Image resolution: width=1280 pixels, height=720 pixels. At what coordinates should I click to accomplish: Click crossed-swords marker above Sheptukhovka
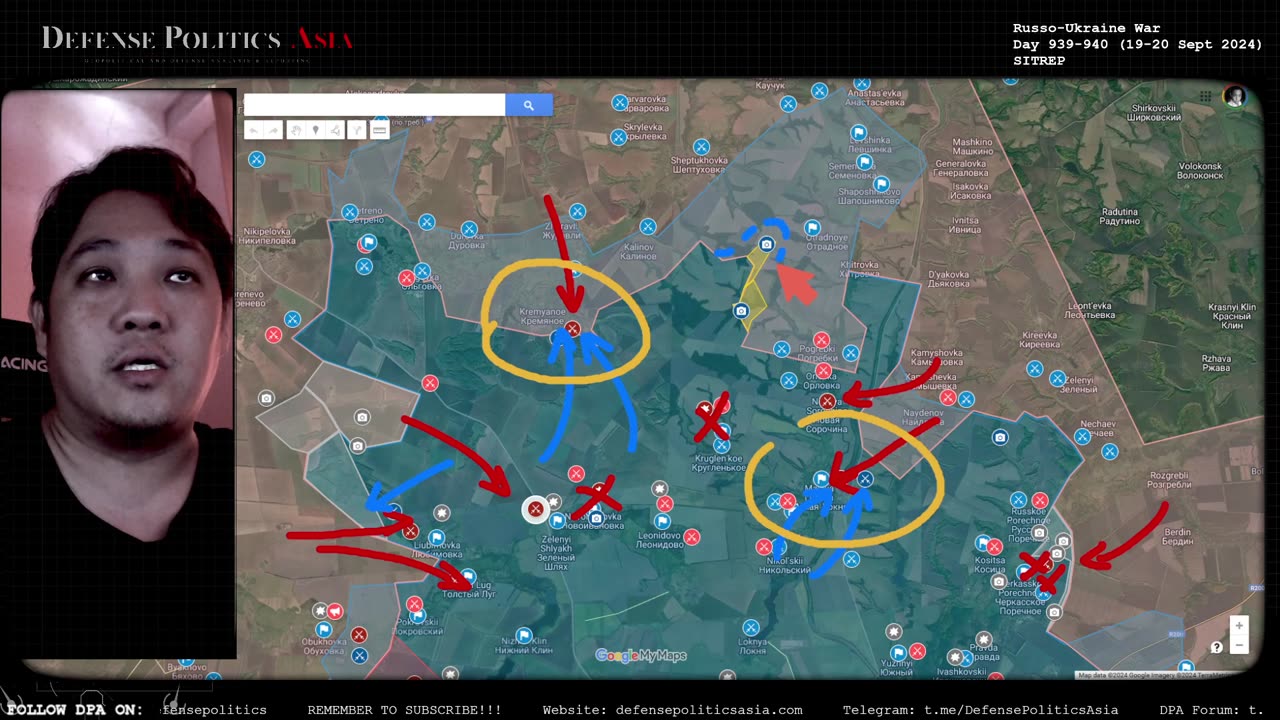[x=702, y=147]
